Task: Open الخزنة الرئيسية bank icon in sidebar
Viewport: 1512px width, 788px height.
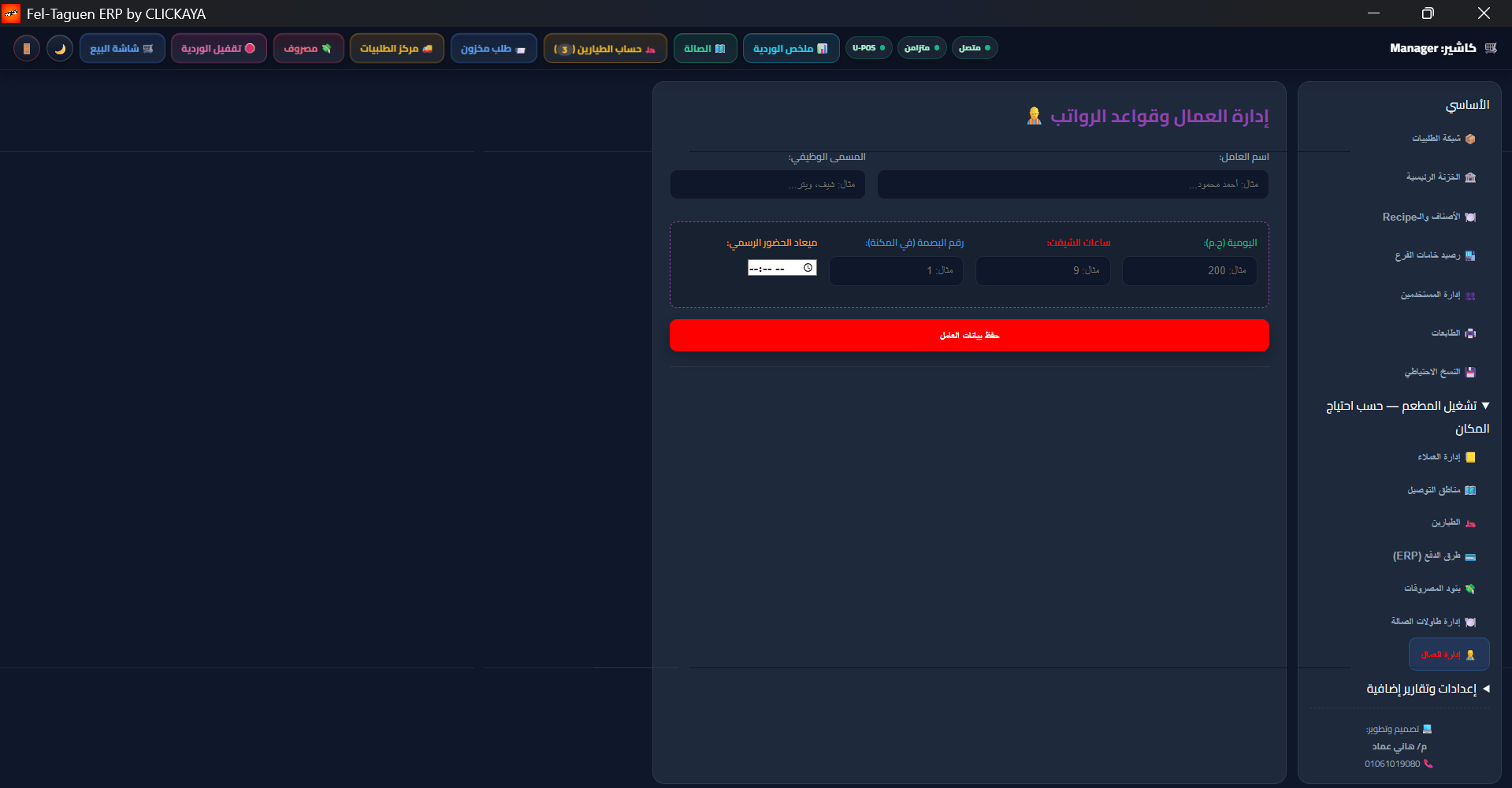Action: point(1470,177)
